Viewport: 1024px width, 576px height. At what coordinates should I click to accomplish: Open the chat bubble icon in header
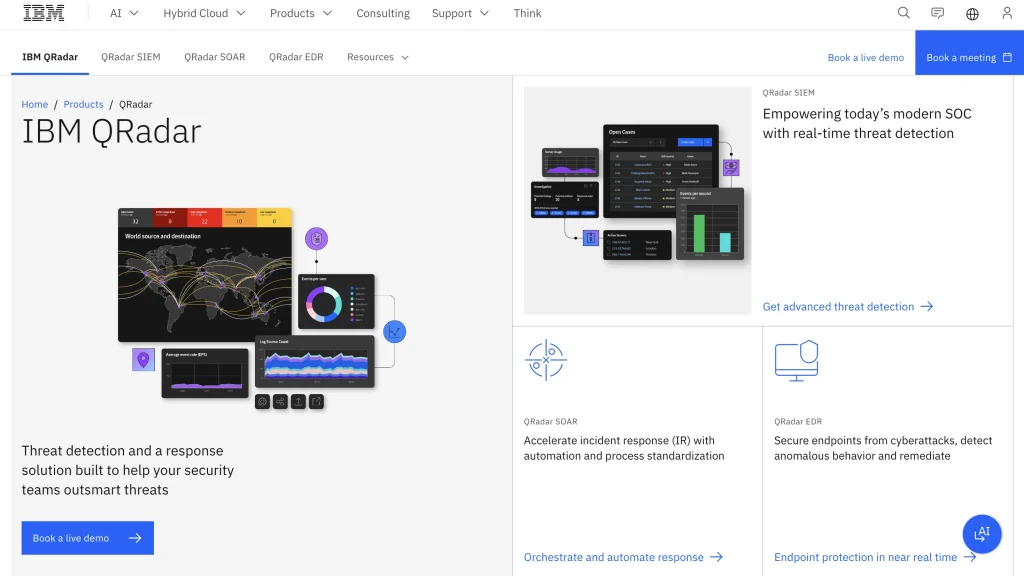point(938,13)
